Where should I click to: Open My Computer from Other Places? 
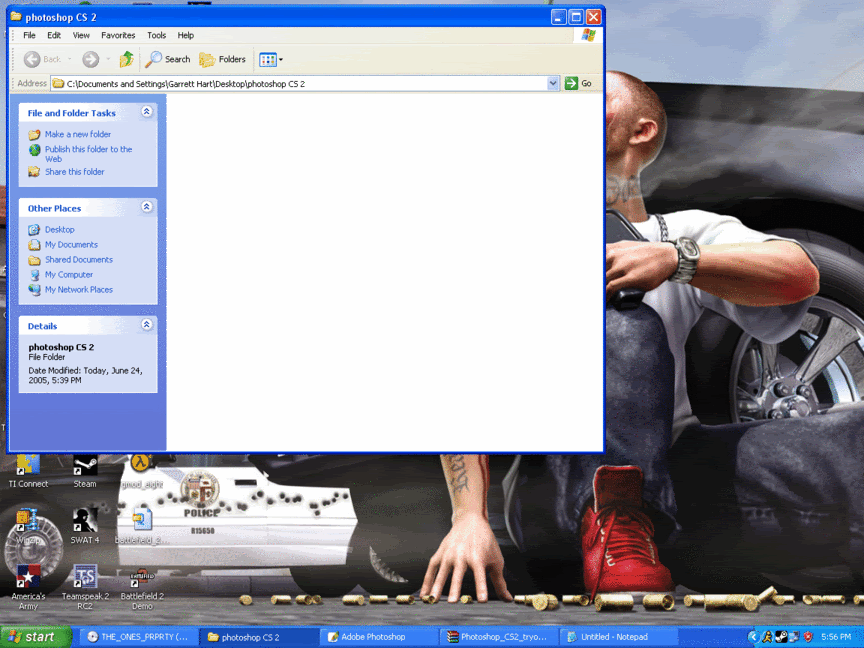[69, 274]
